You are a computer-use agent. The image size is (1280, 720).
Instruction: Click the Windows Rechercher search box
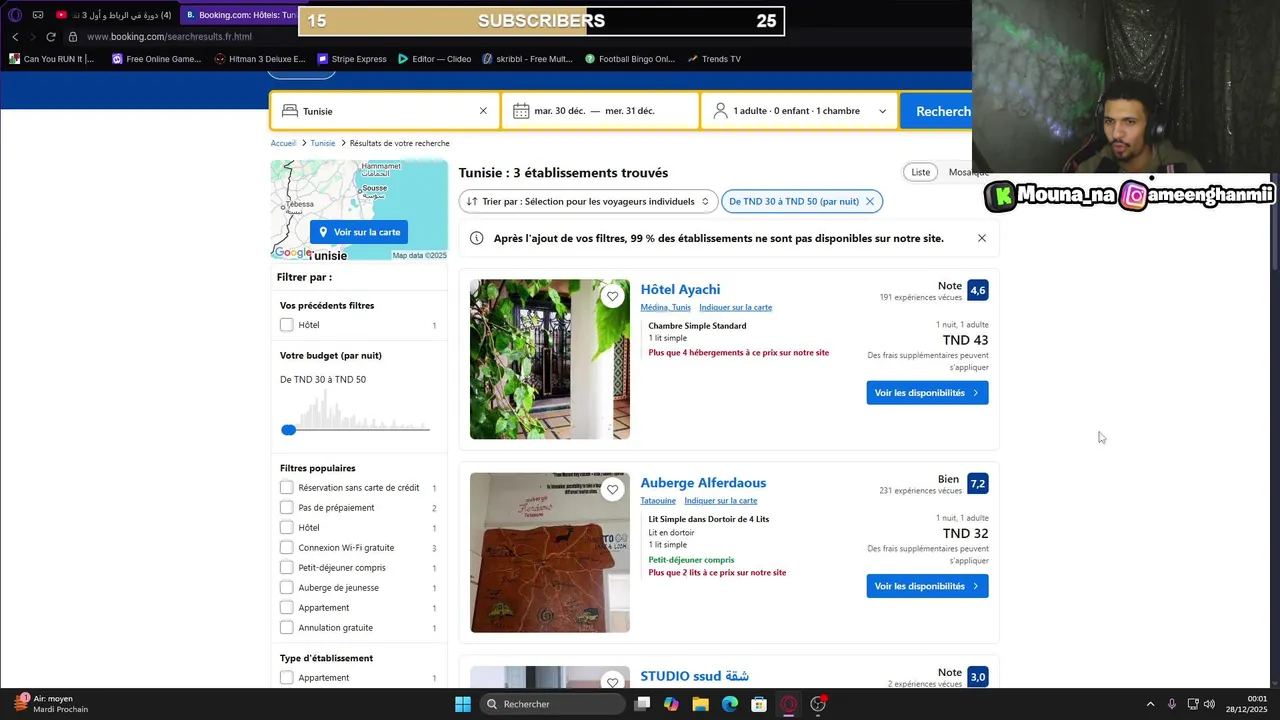(x=551, y=704)
